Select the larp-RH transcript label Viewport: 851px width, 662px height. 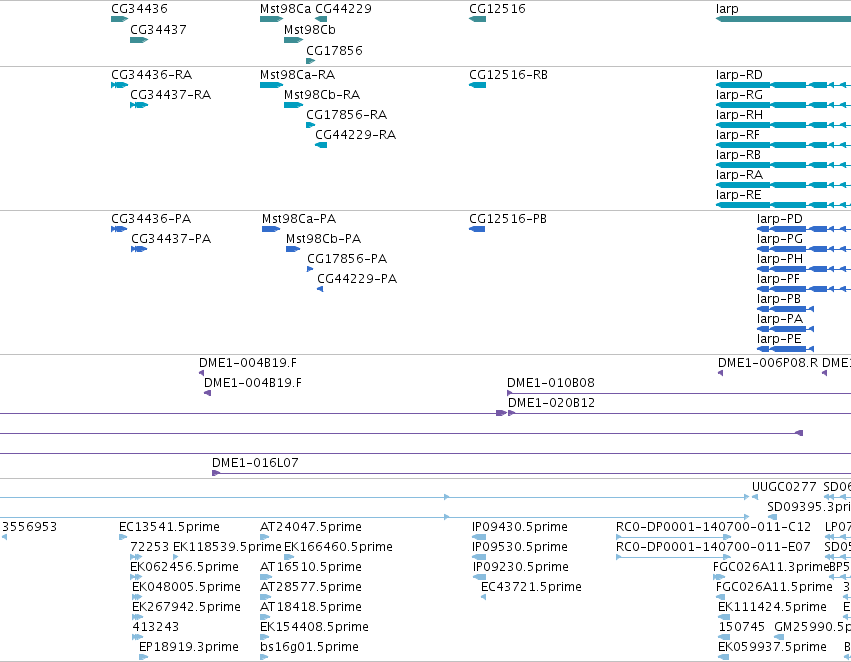(x=739, y=115)
